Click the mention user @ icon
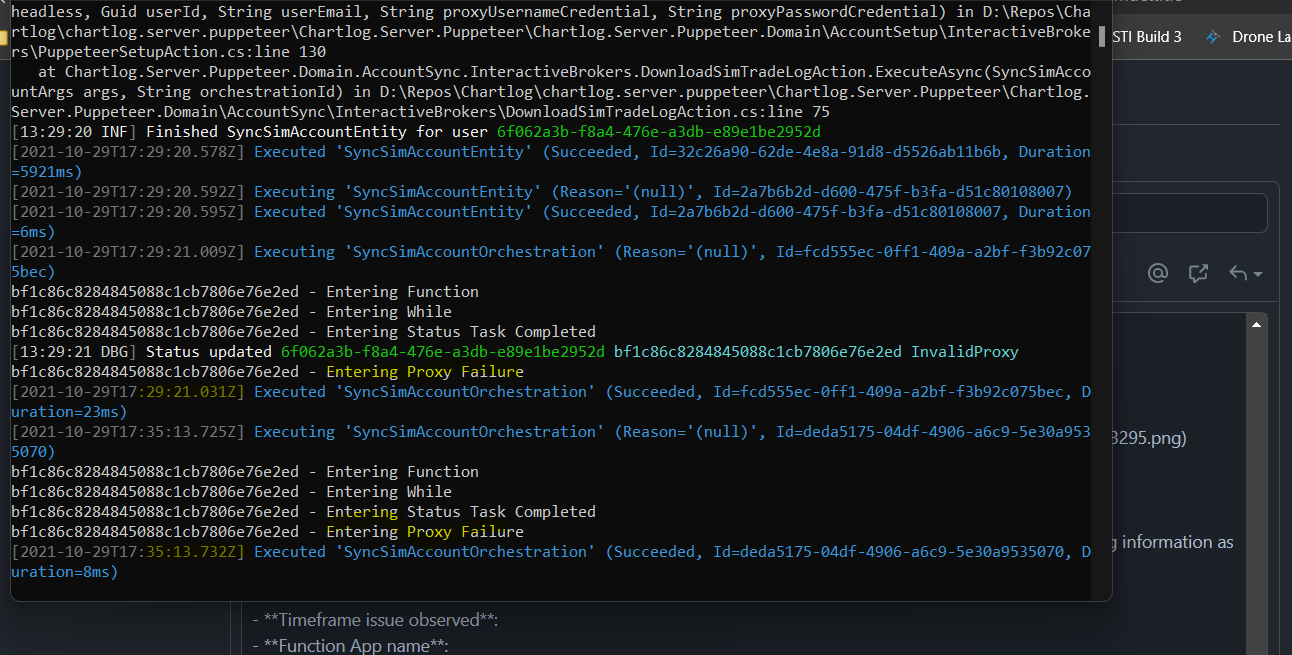 1158,273
